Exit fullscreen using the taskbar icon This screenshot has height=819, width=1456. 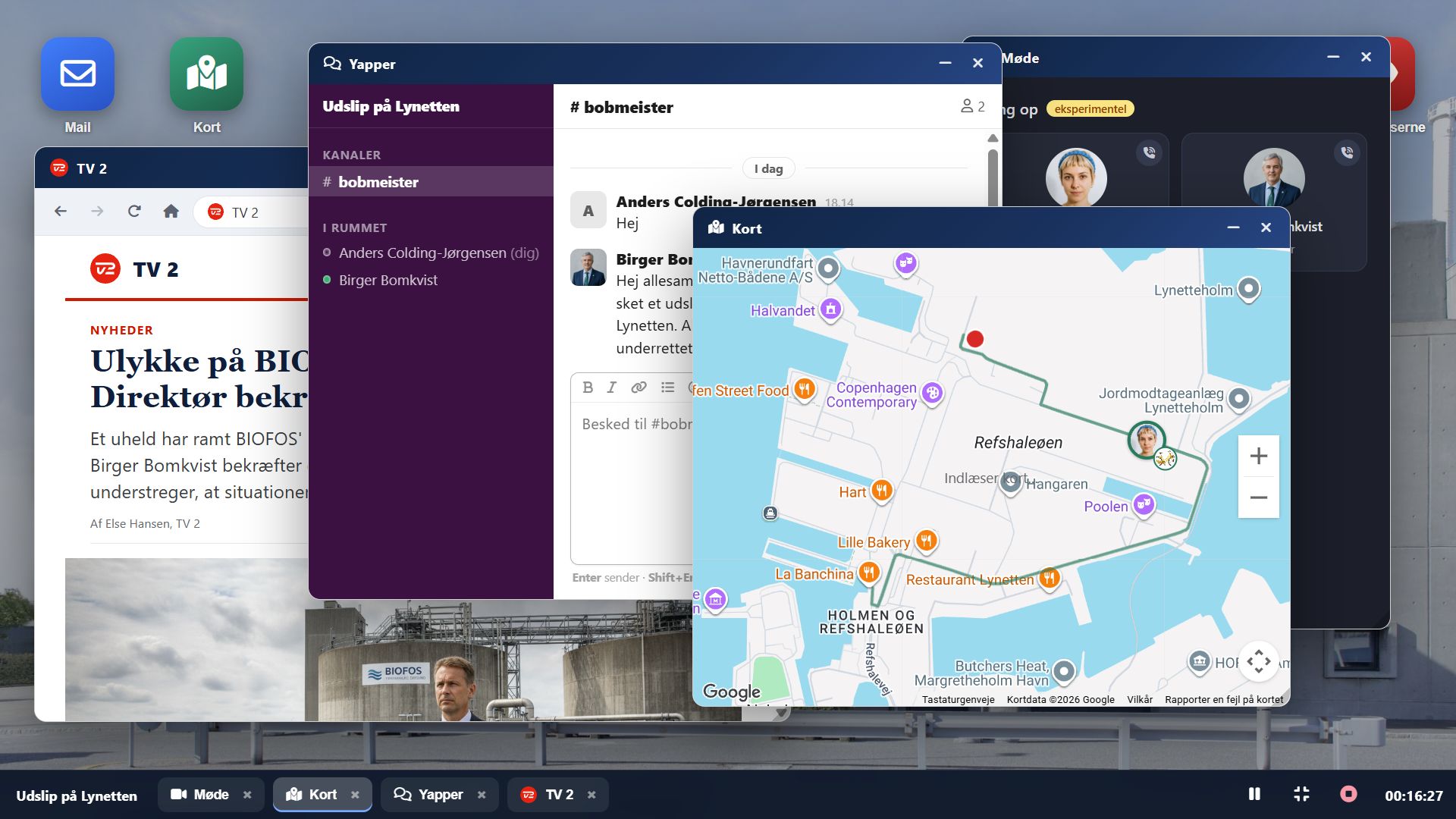pos(1301,794)
